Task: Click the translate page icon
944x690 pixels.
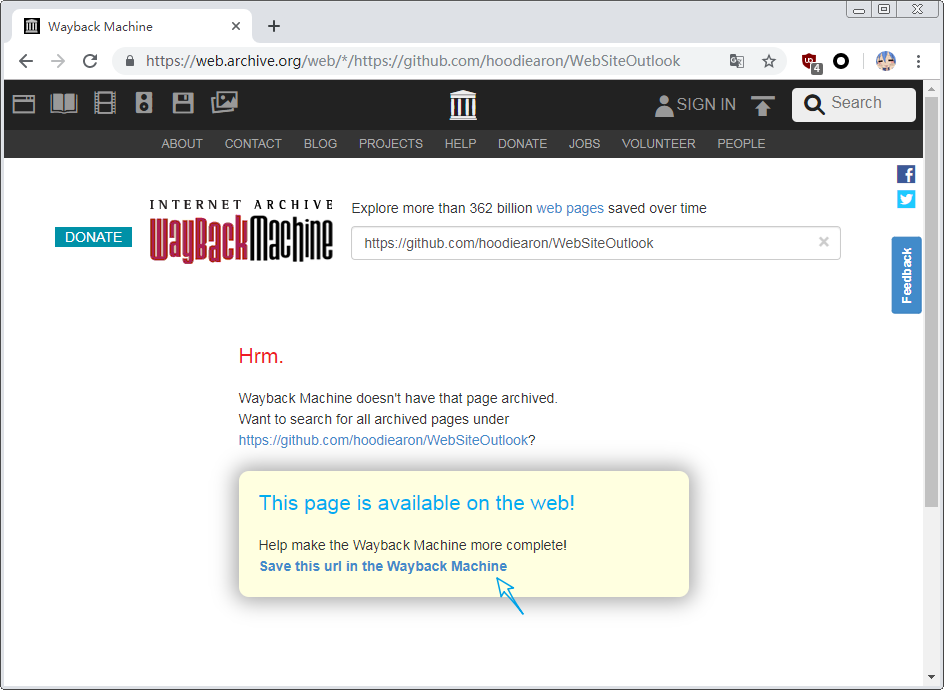Action: click(x=736, y=61)
